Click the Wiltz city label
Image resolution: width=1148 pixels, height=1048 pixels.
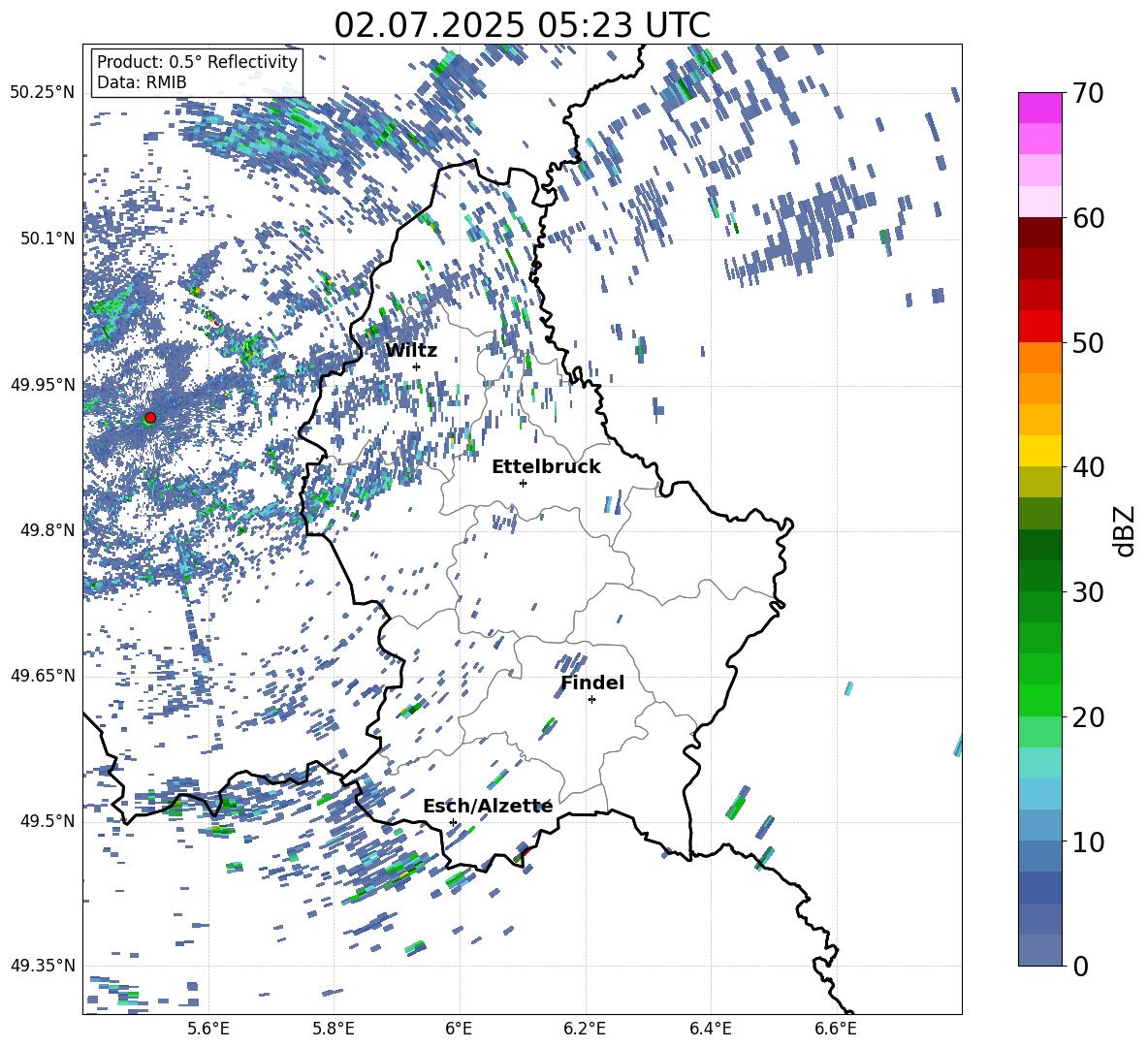pyautogui.click(x=411, y=351)
